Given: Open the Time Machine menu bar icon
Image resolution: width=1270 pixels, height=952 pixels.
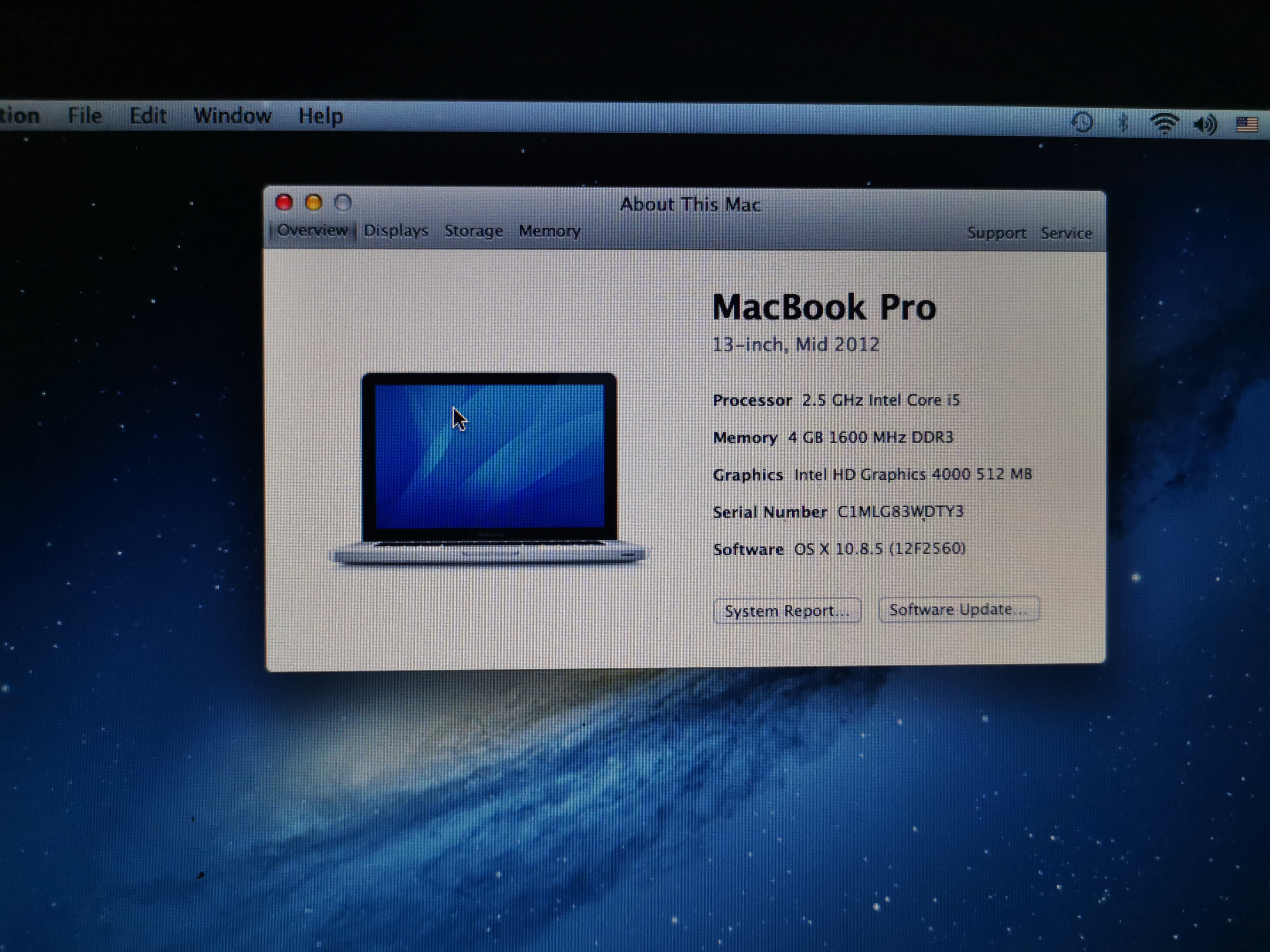Looking at the screenshot, I should coord(1082,122).
